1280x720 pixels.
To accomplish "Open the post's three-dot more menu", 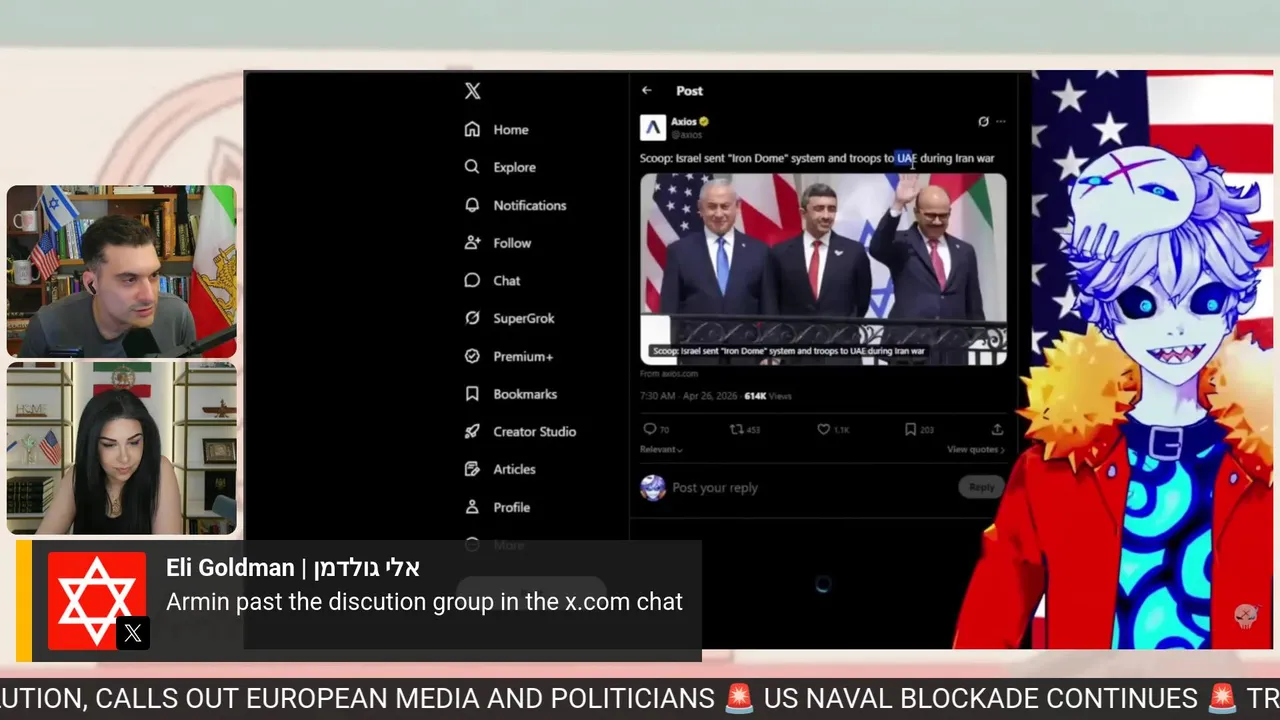I will click(1001, 122).
